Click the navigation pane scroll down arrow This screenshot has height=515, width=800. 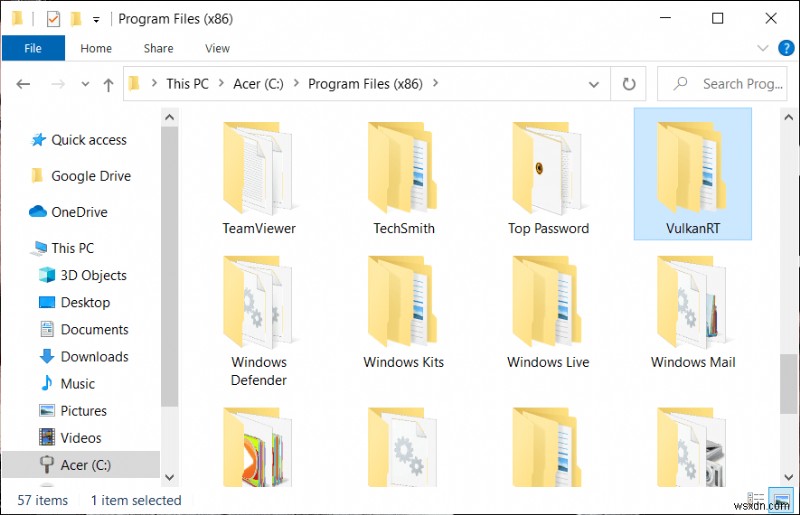pos(169,478)
